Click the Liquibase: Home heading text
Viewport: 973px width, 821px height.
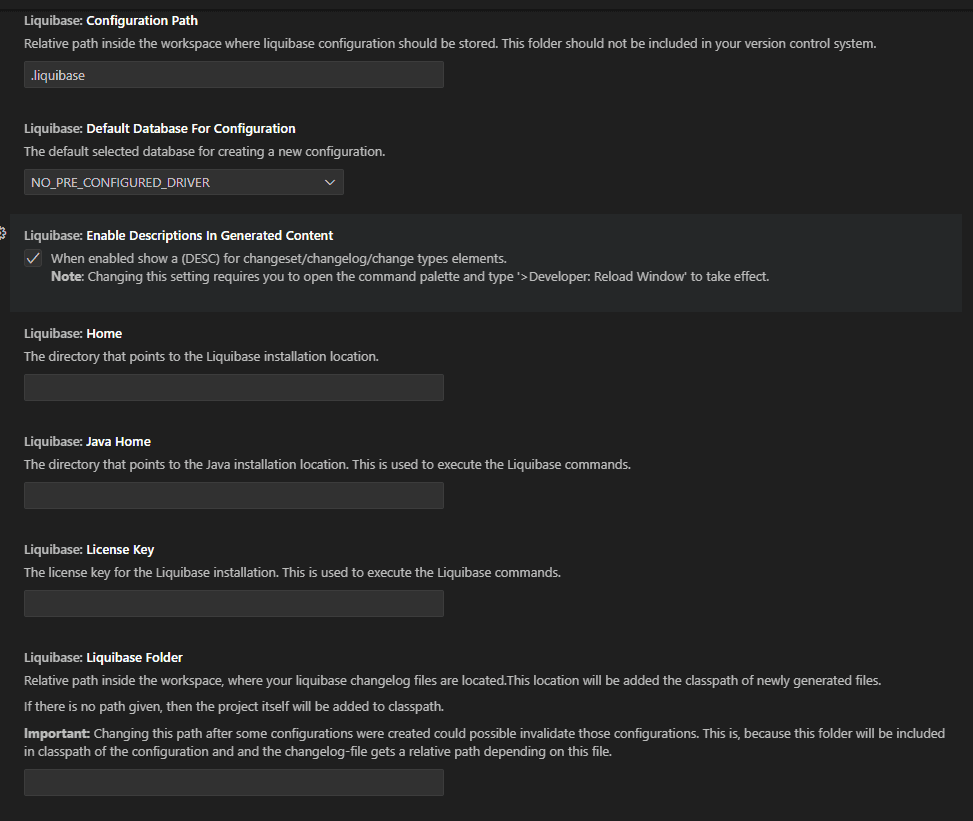(72, 333)
